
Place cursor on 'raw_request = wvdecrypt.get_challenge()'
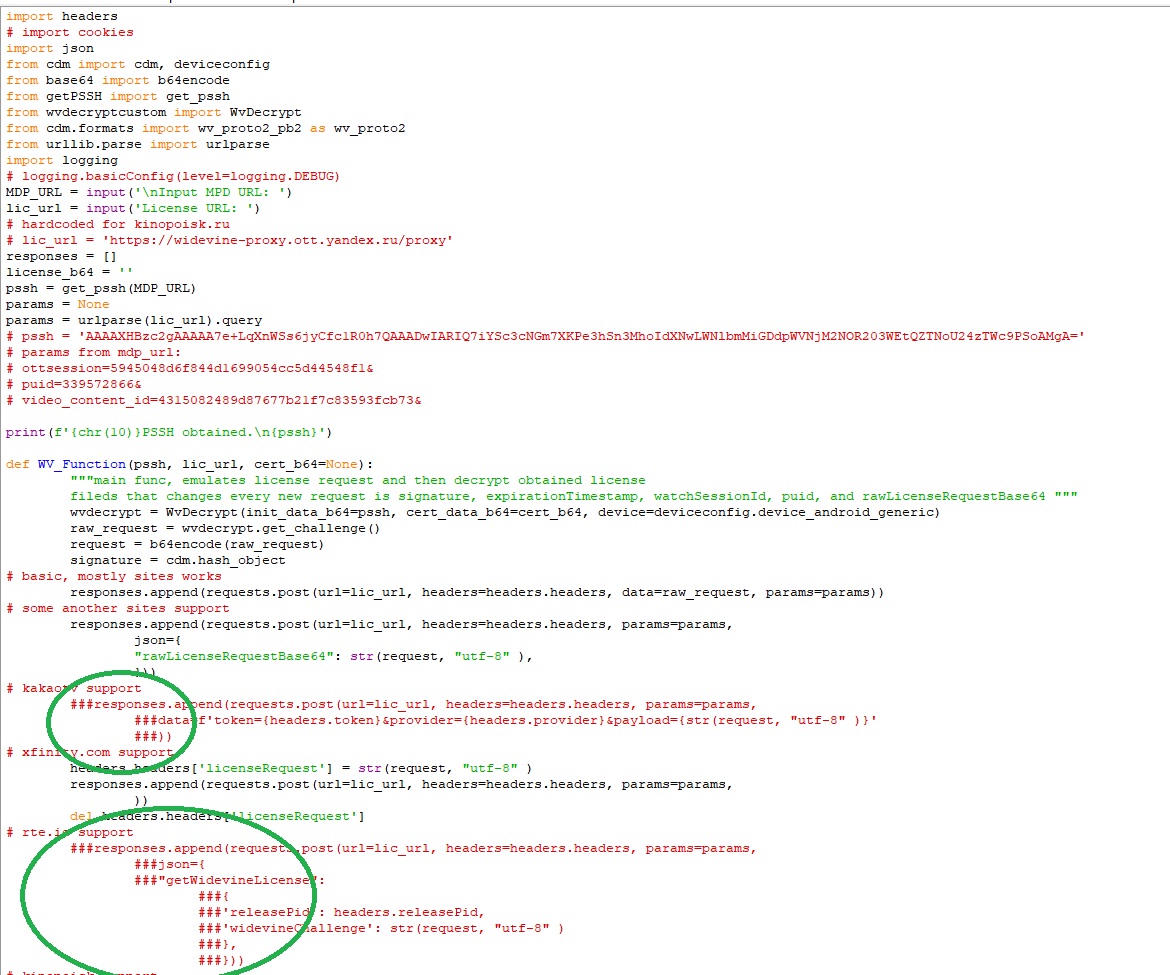(225, 530)
